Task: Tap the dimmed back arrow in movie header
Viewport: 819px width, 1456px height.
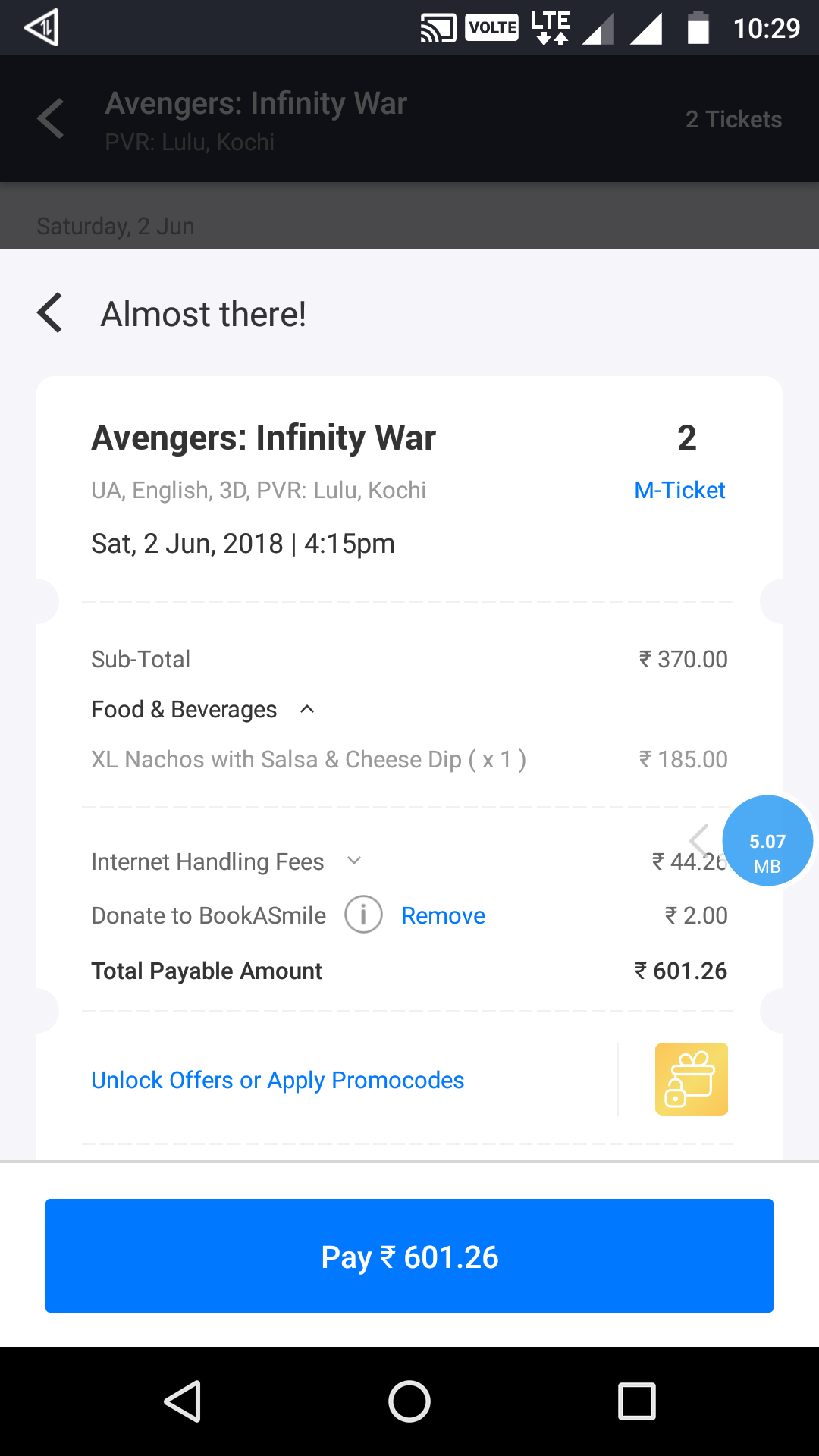Action: (50, 119)
